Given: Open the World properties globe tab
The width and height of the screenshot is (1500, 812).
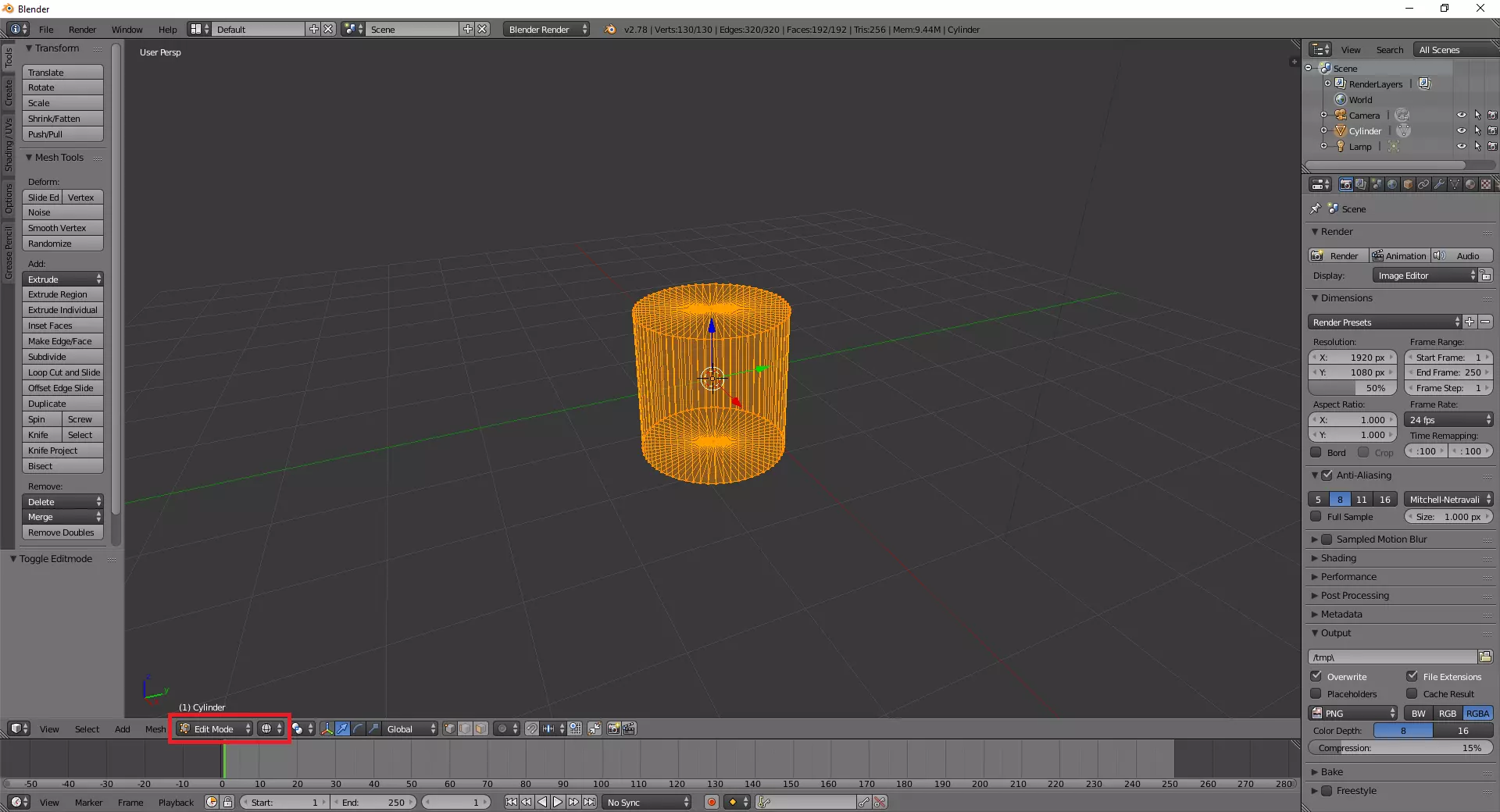Looking at the screenshot, I should click(1392, 184).
